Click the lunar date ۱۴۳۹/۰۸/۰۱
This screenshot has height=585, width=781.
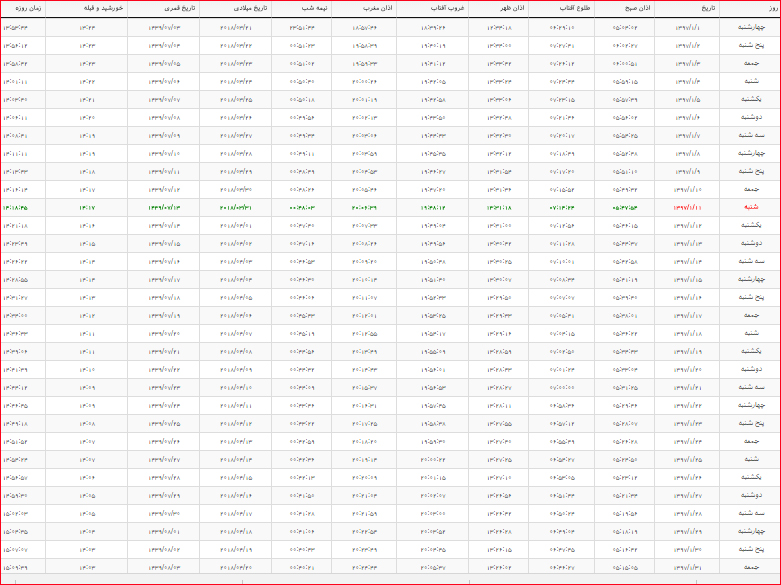click(x=164, y=531)
